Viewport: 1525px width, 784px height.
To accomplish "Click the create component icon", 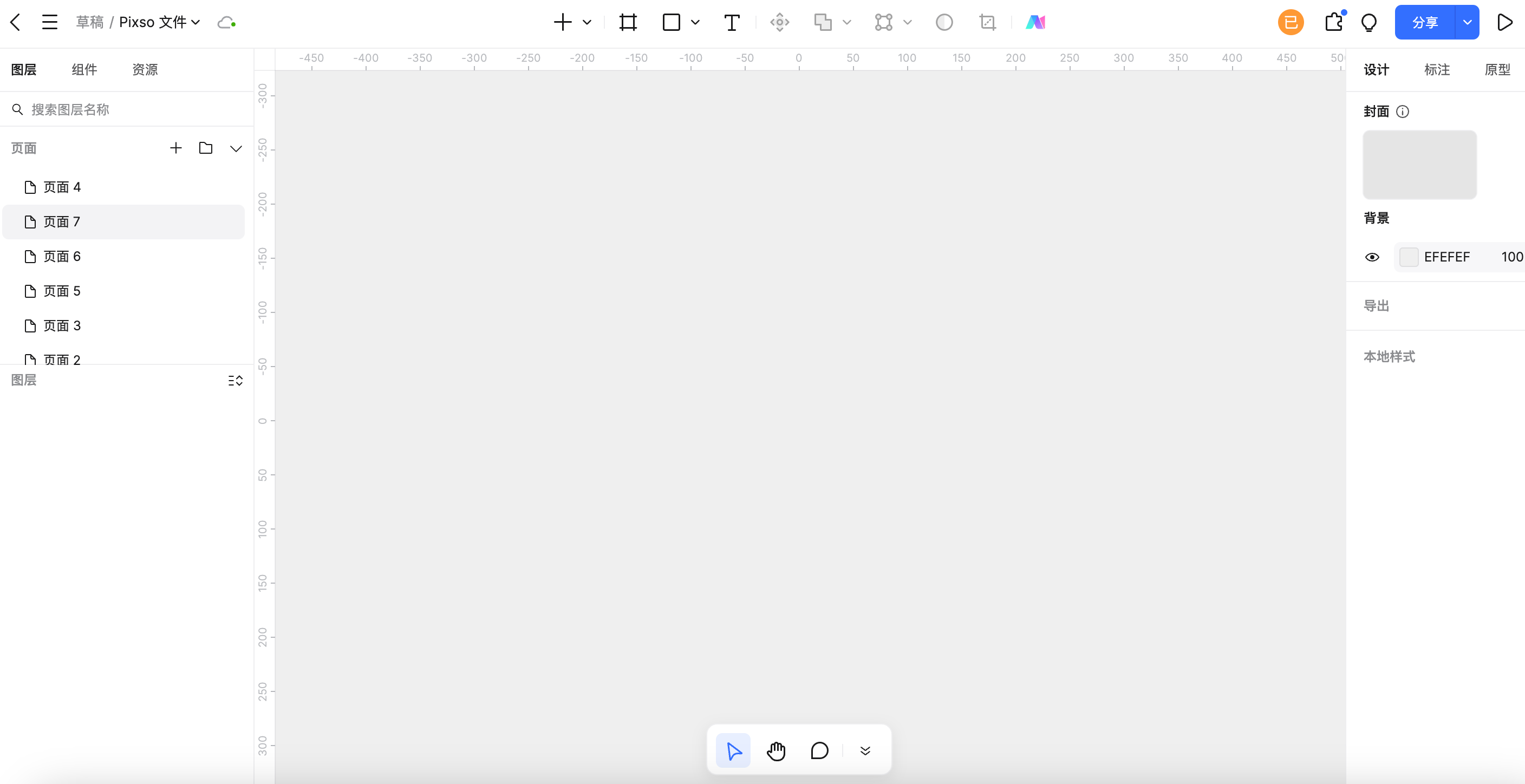I will [x=780, y=23].
